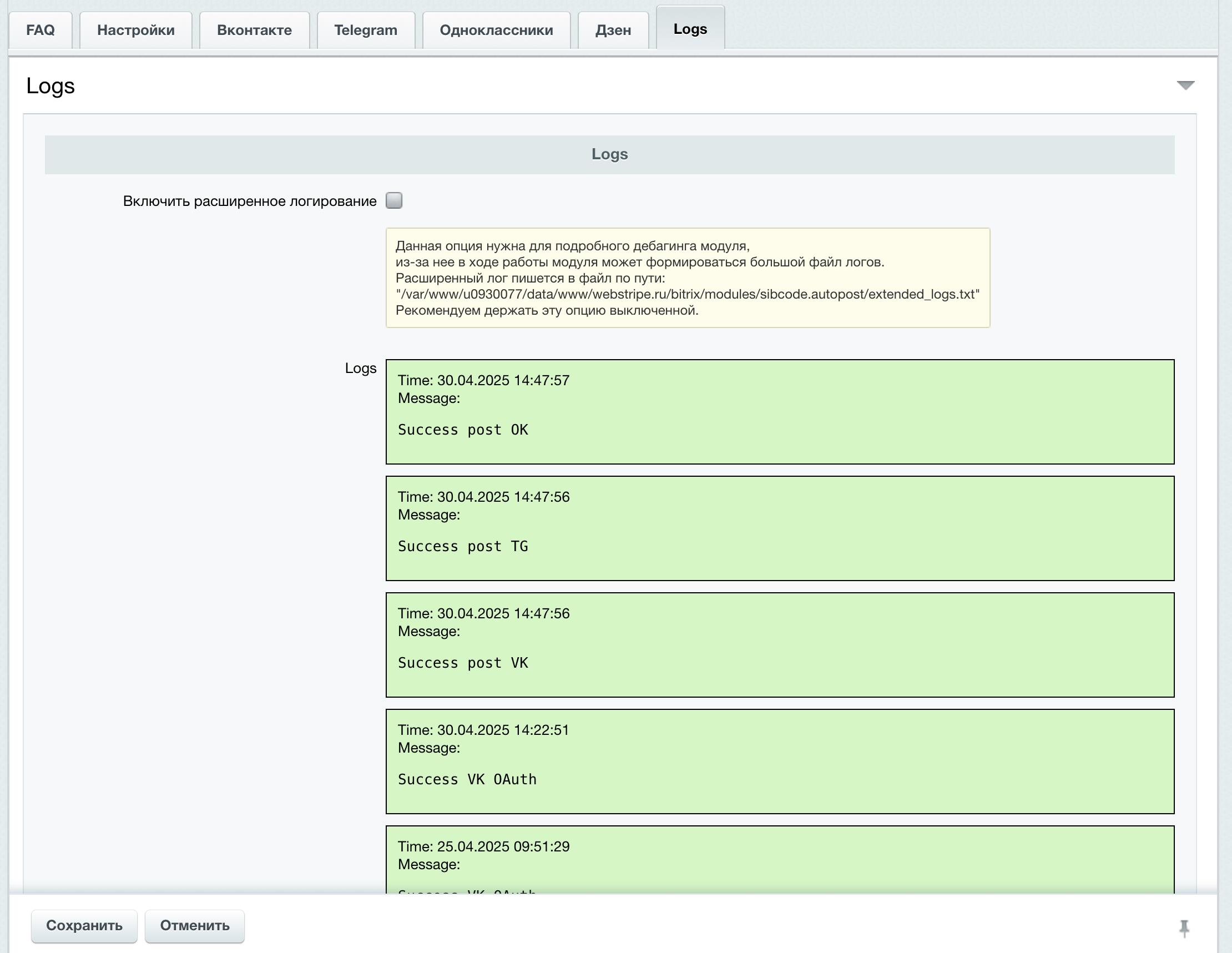Open the Дзен tab
1232x953 pixels.
(x=613, y=30)
